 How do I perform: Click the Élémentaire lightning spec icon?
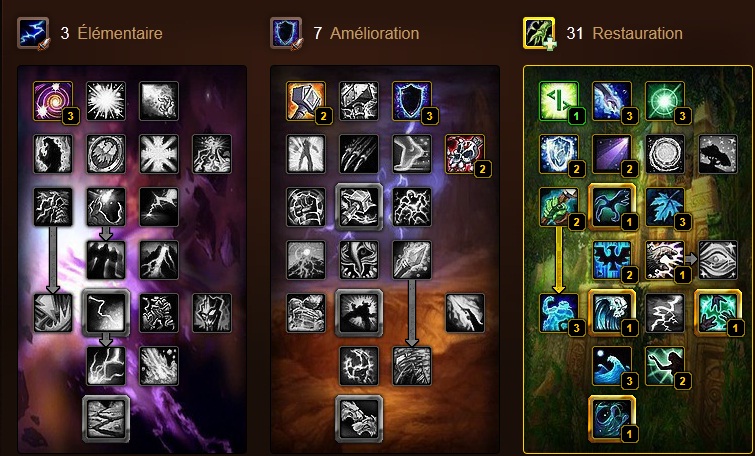(33, 33)
